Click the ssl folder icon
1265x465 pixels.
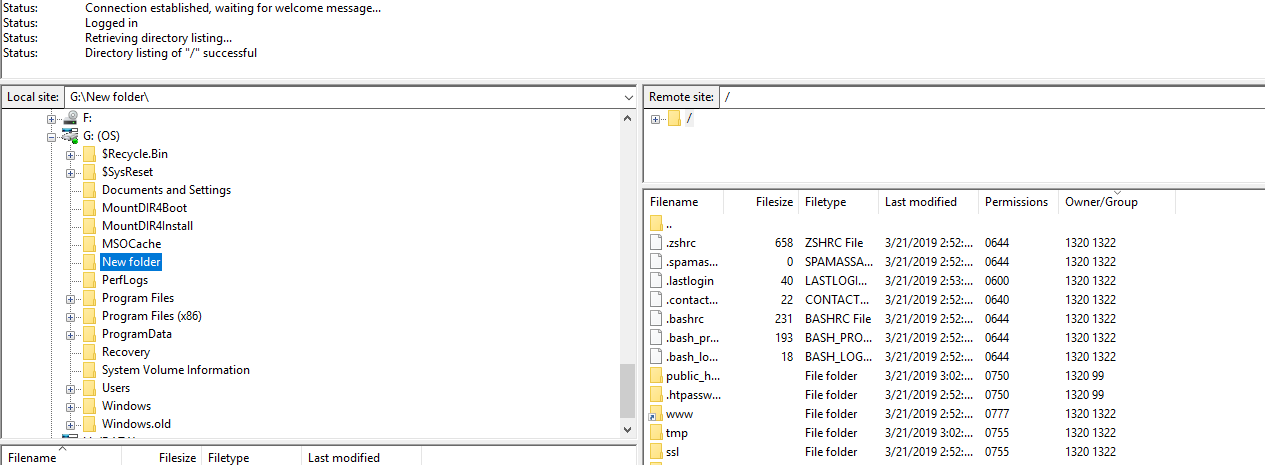point(656,452)
